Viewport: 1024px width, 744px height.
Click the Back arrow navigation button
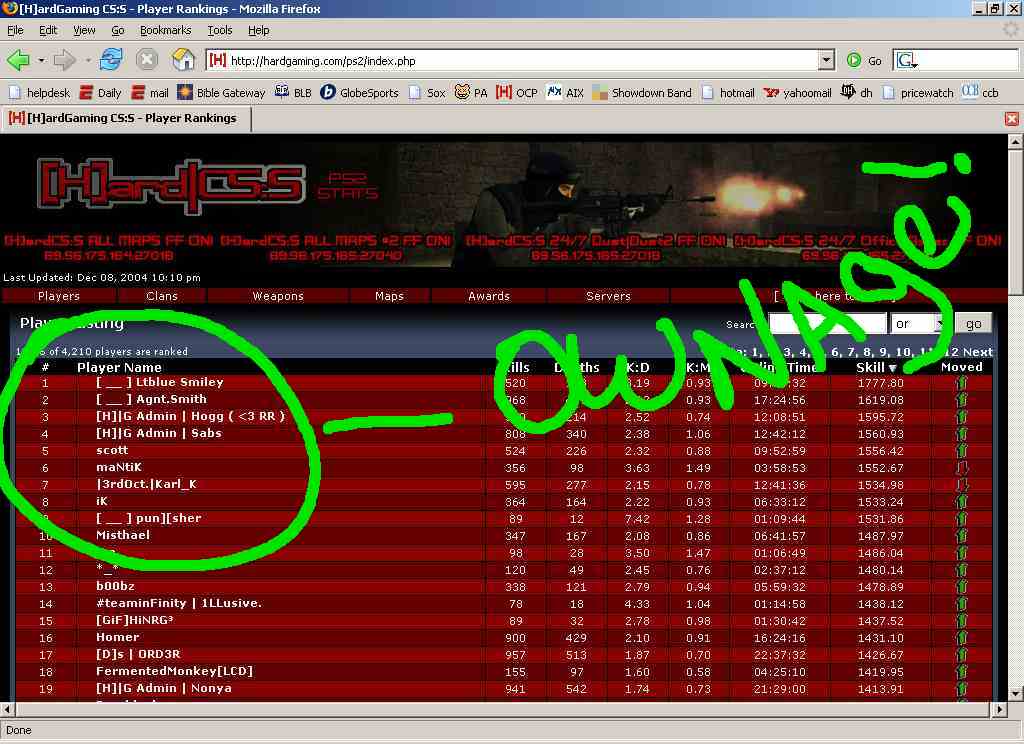[x=18, y=60]
